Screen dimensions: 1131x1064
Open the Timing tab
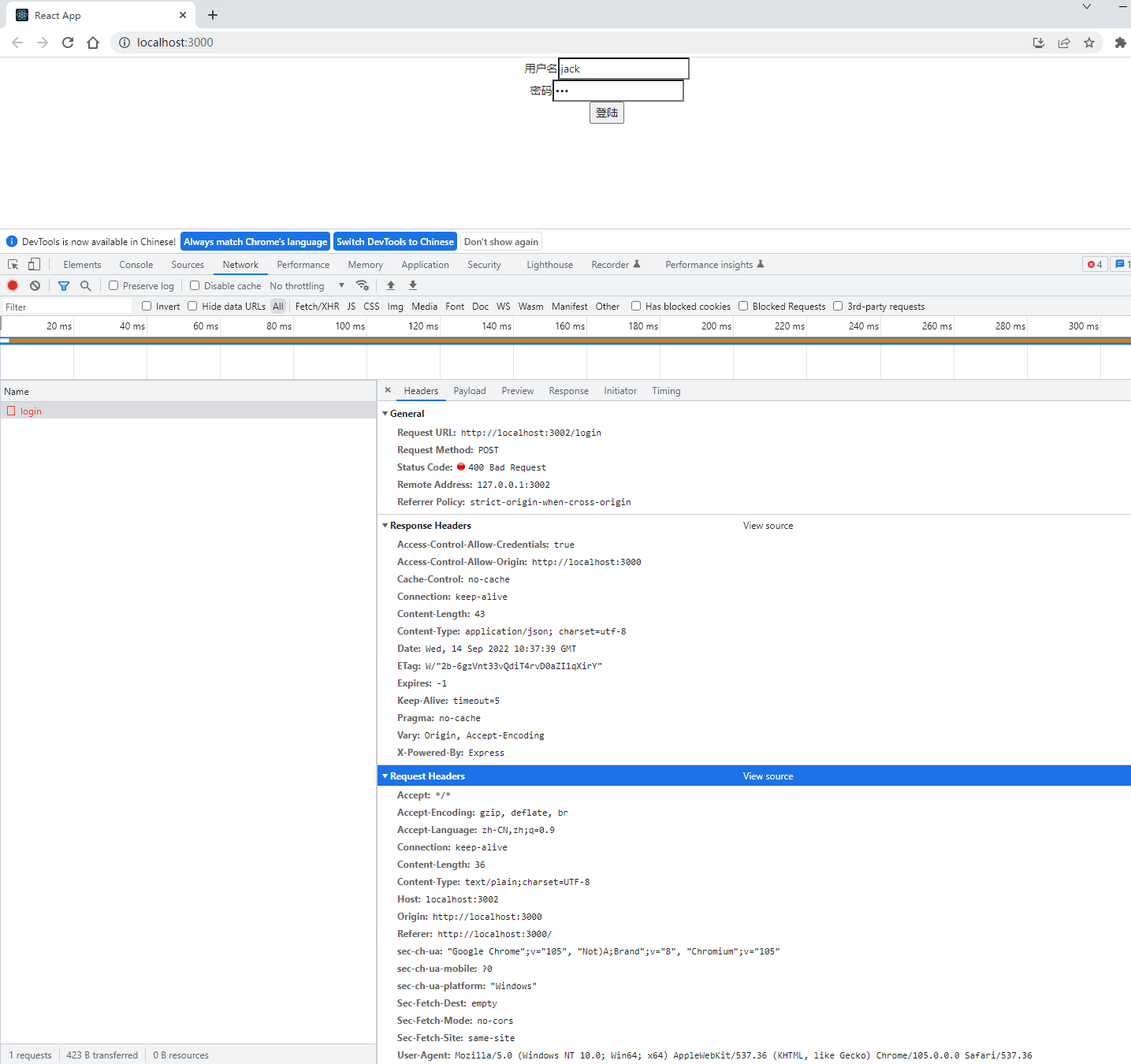(666, 391)
